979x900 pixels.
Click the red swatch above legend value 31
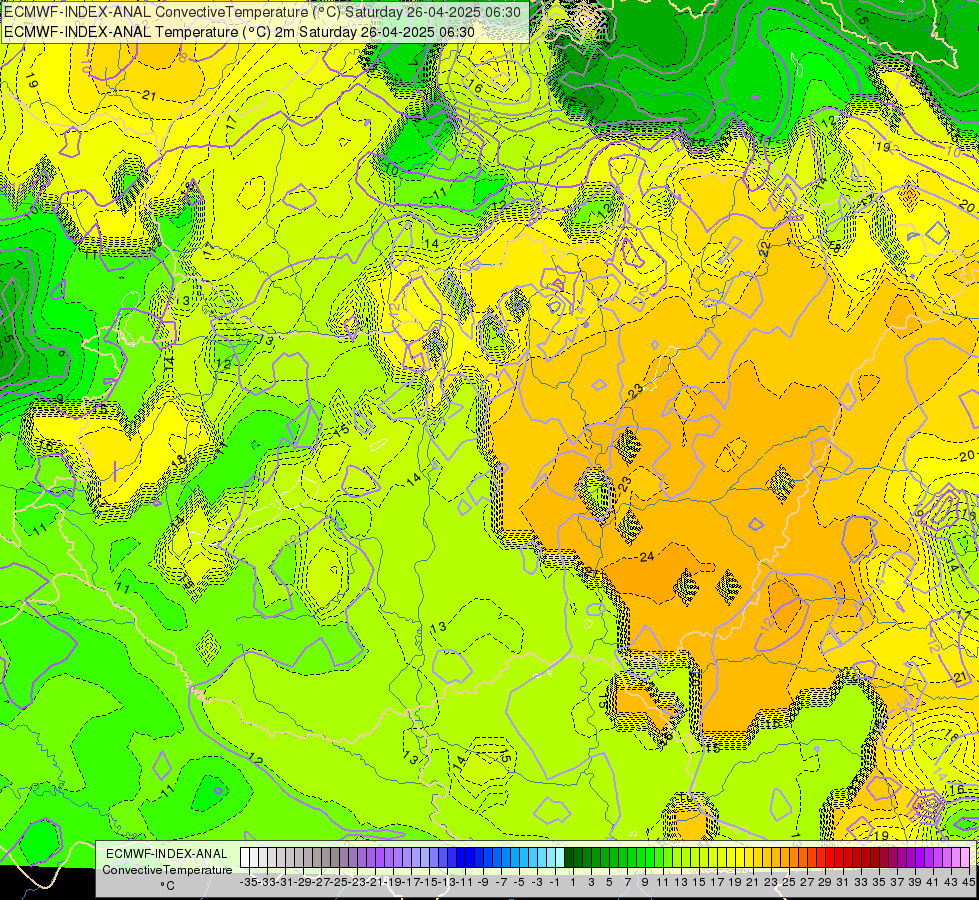click(x=839, y=857)
